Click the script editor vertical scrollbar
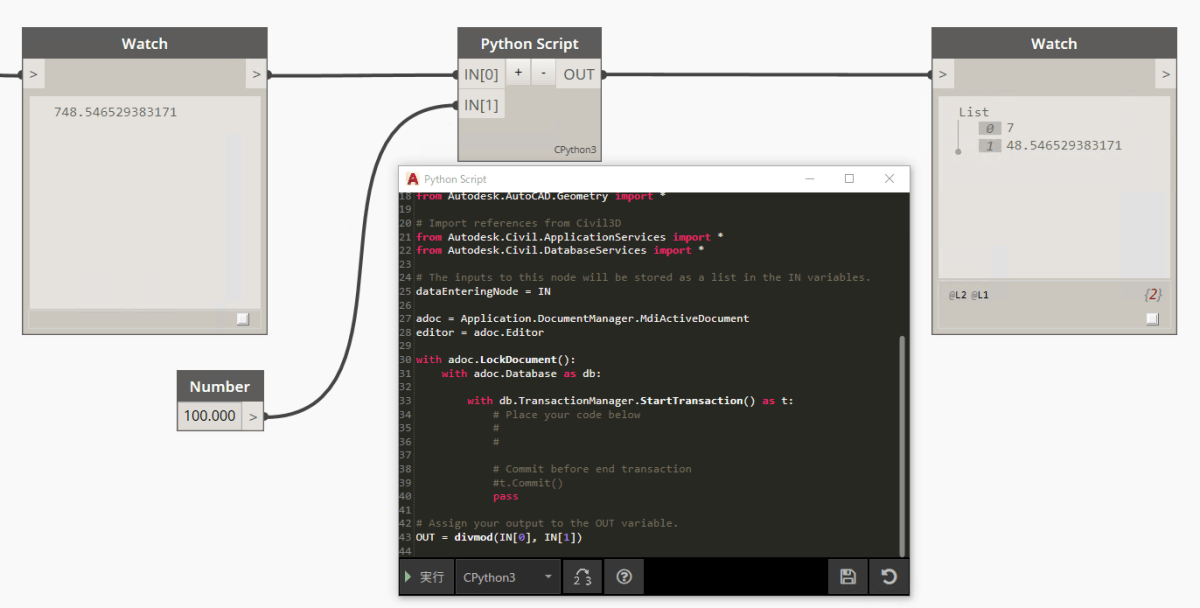1200x608 pixels. pyautogui.click(x=902, y=445)
